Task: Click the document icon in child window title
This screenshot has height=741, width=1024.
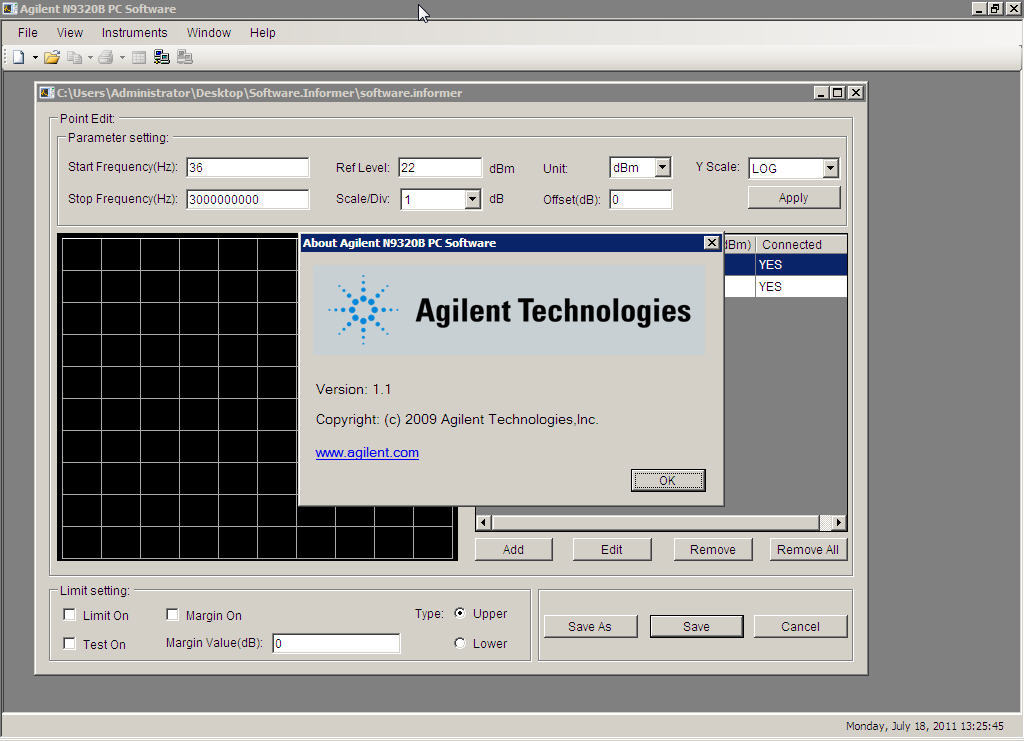Action: pyautogui.click(x=46, y=93)
